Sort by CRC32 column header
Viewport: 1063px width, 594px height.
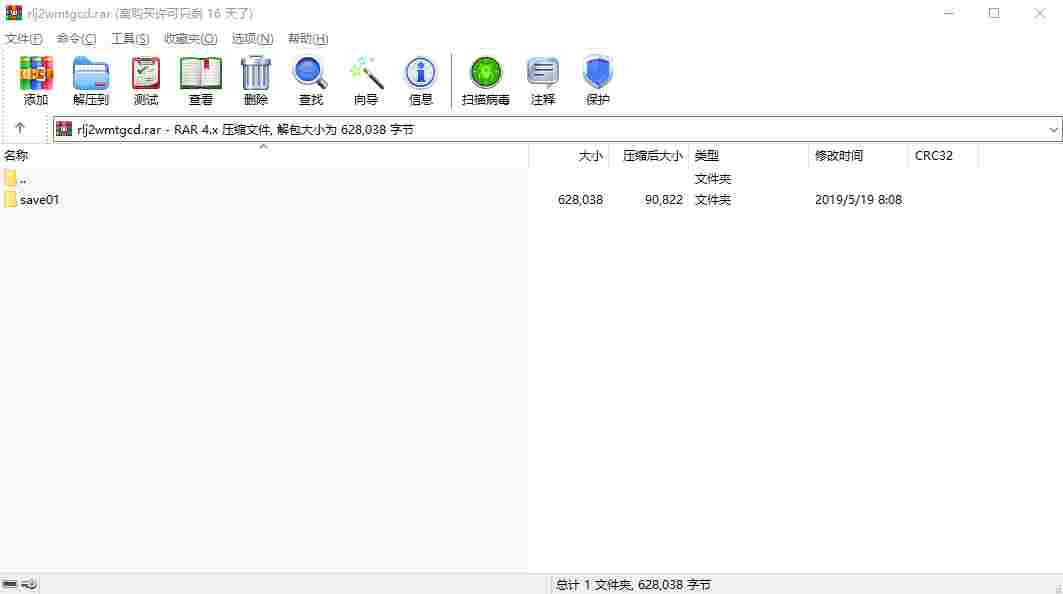(943, 155)
